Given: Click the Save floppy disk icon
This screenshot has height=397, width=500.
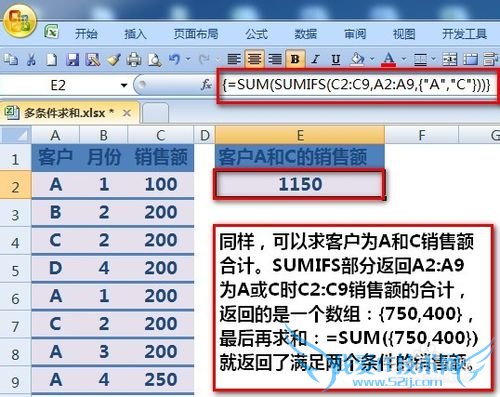Looking at the screenshot, I should (72, 60).
